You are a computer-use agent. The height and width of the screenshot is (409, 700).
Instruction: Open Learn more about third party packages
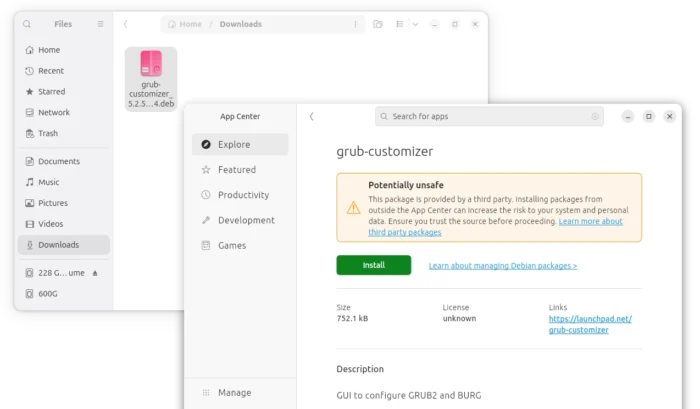tap(590, 221)
